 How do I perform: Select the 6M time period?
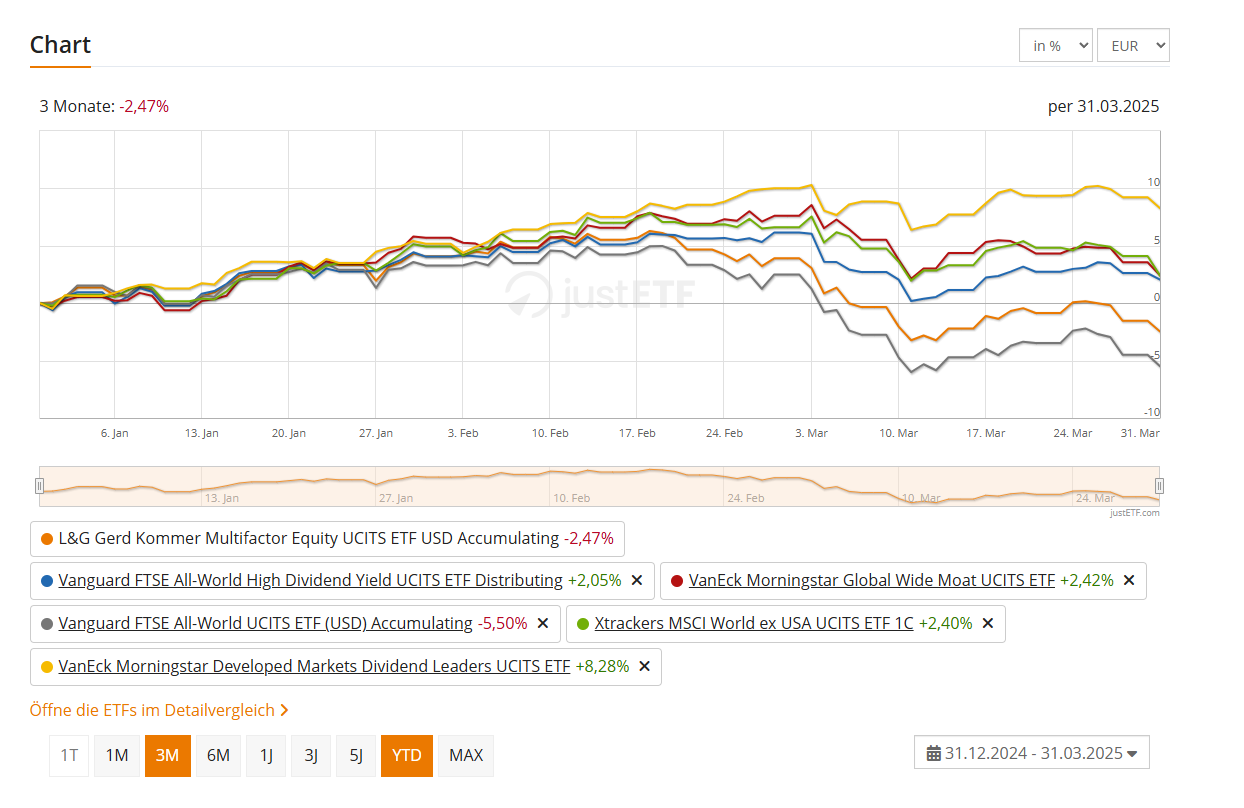[218, 755]
